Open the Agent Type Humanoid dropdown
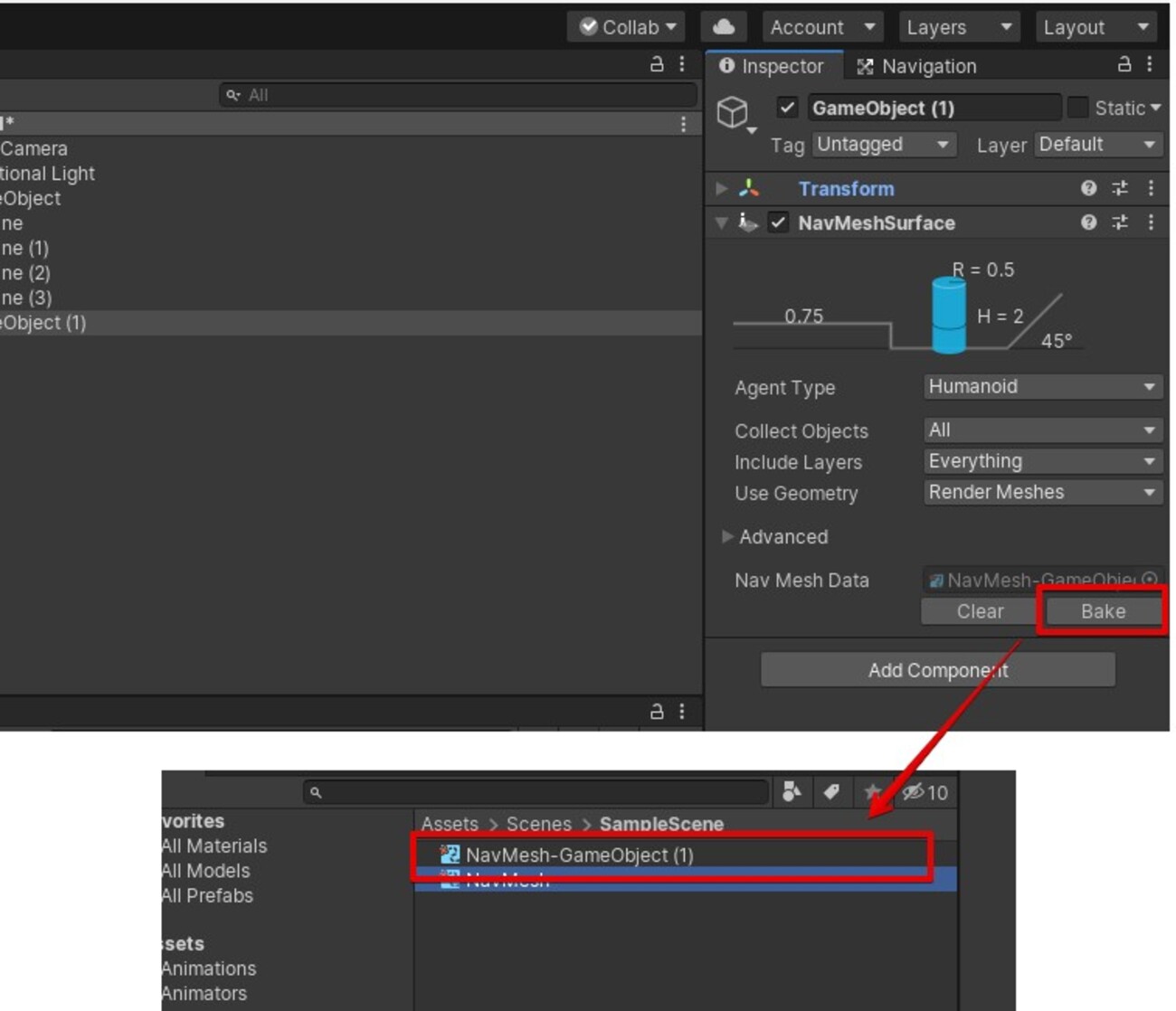 point(1042,387)
